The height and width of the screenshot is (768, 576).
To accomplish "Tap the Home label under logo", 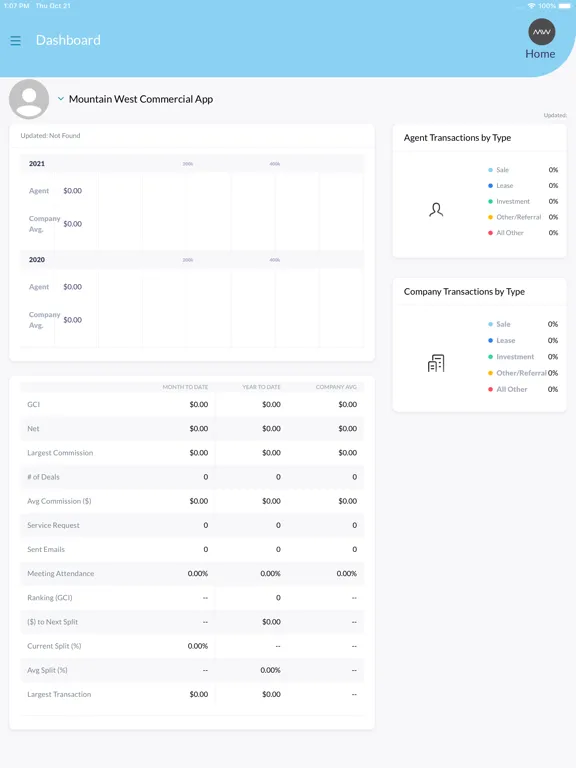I will (x=540, y=54).
